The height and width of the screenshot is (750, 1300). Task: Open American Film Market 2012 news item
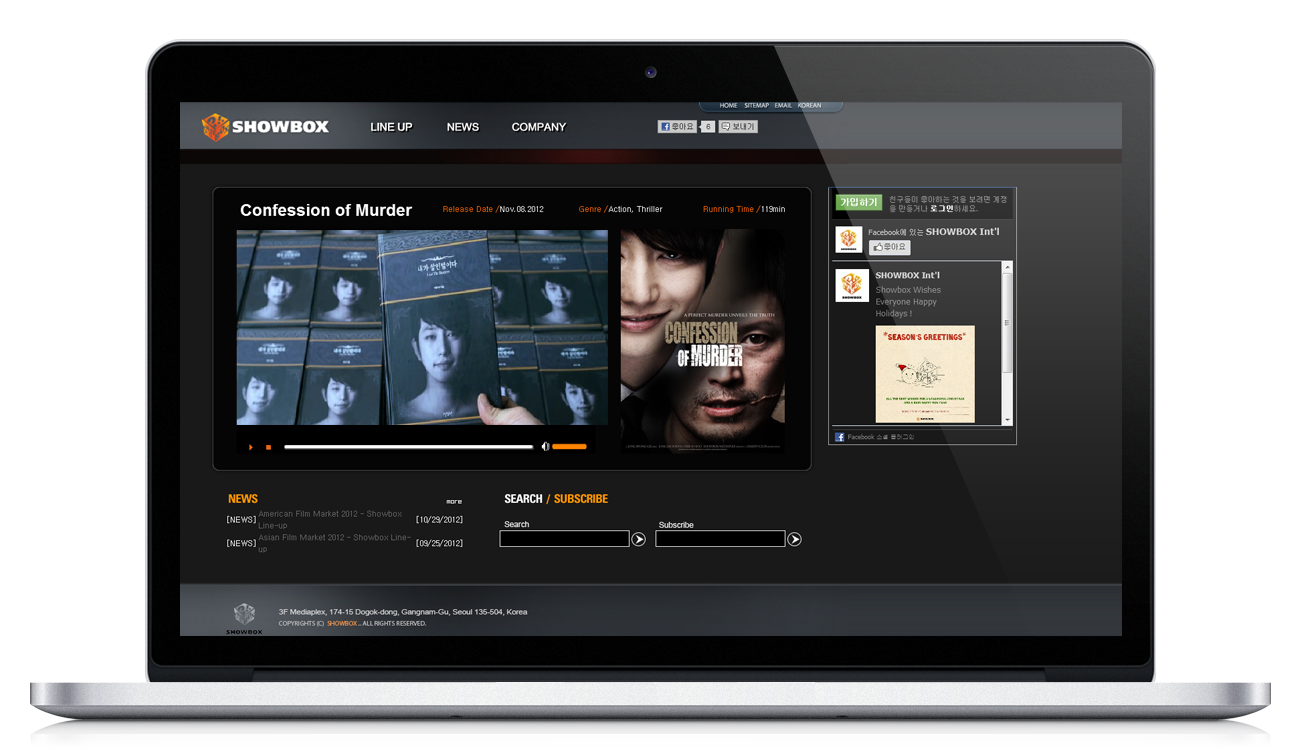point(330,519)
